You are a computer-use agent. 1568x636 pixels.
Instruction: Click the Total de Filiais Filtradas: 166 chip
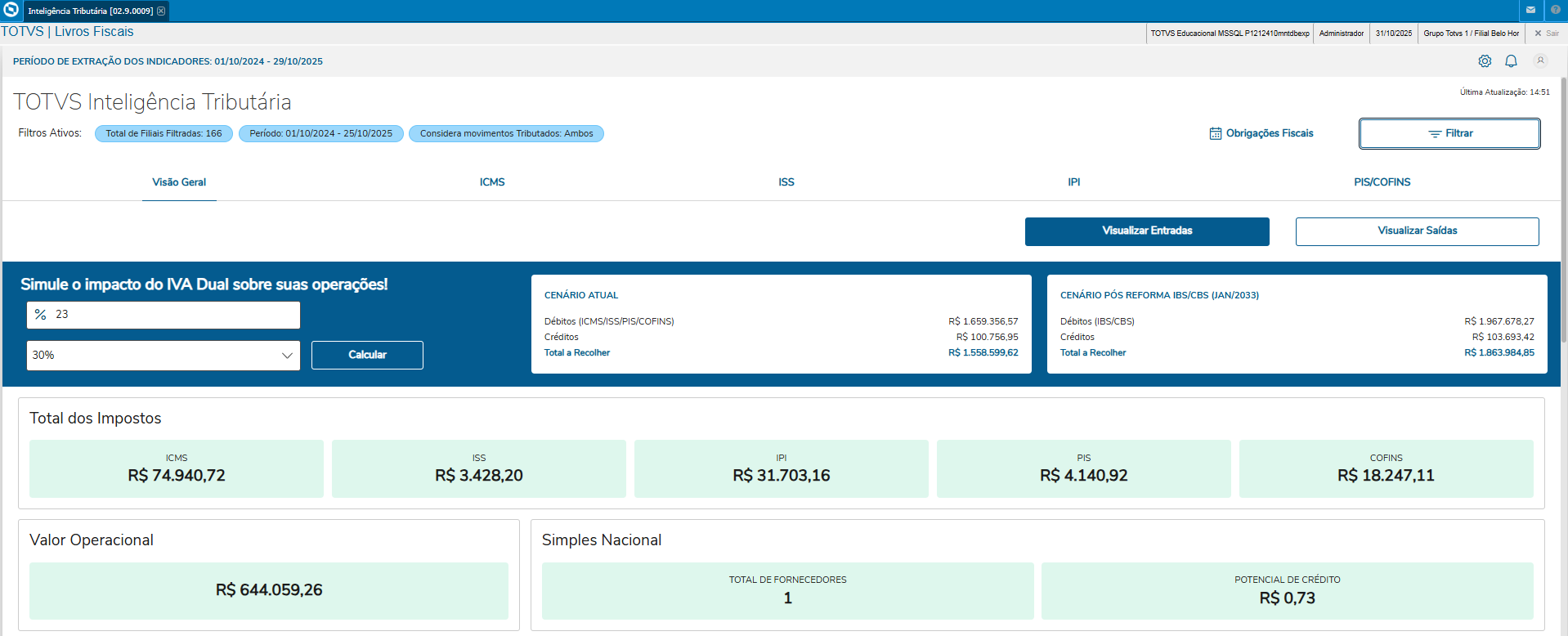click(164, 133)
